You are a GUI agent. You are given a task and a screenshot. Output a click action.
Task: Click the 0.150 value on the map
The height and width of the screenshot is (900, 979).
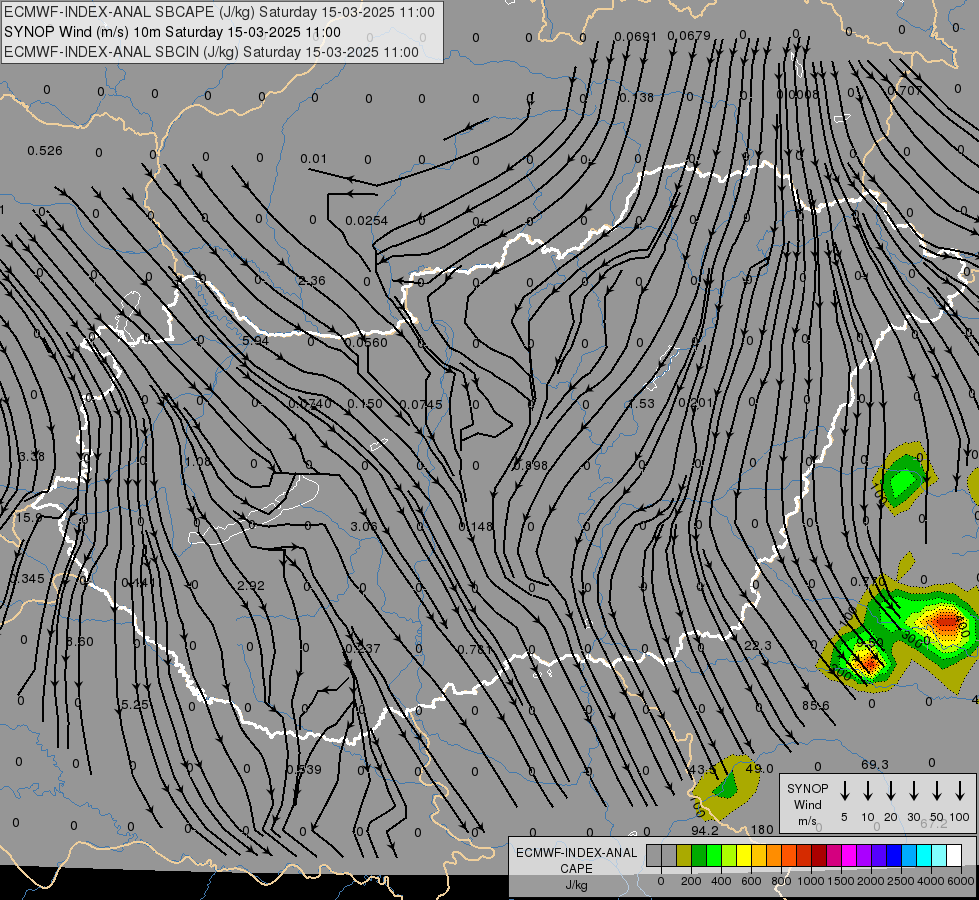click(365, 403)
